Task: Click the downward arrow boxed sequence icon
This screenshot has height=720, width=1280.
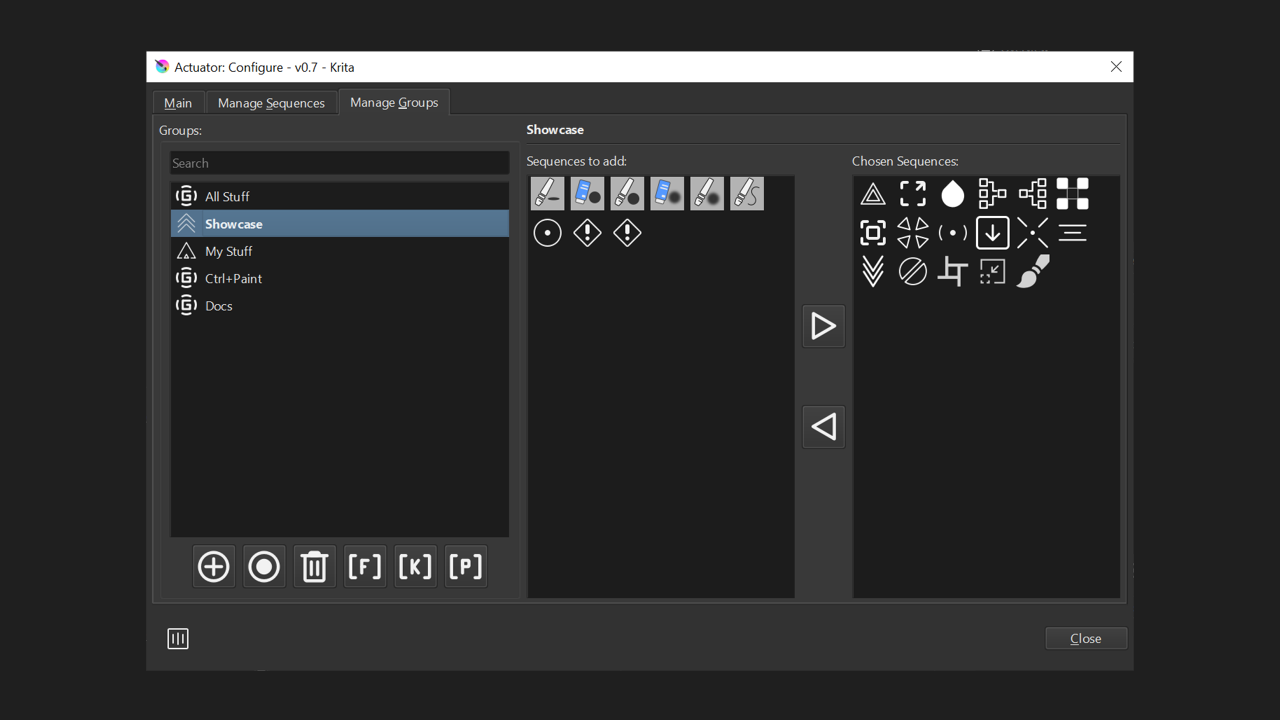Action: [x=992, y=232]
